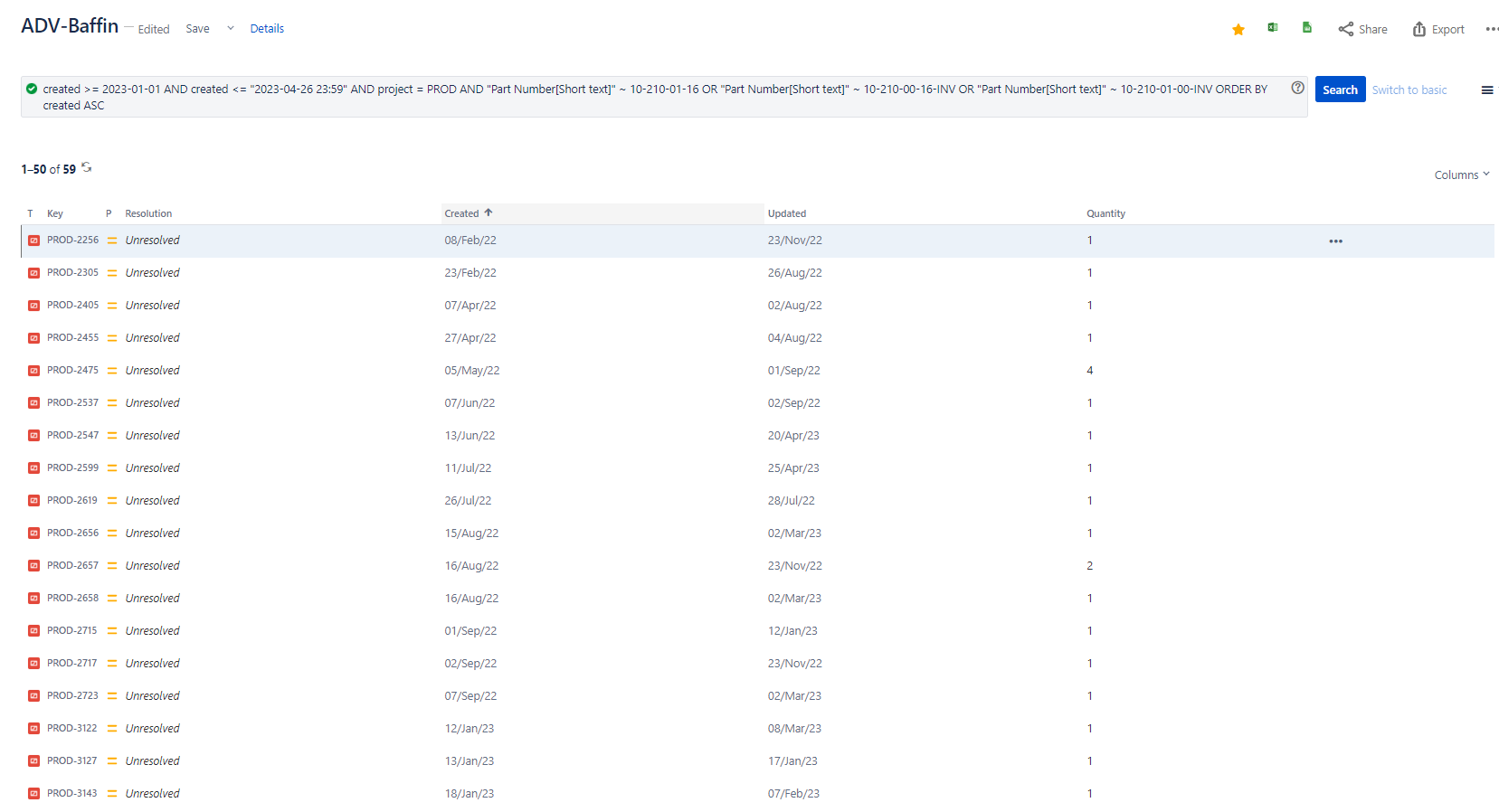The image size is (1499, 812).
Task: Sort by Quantity column header
Action: (x=1105, y=213)
